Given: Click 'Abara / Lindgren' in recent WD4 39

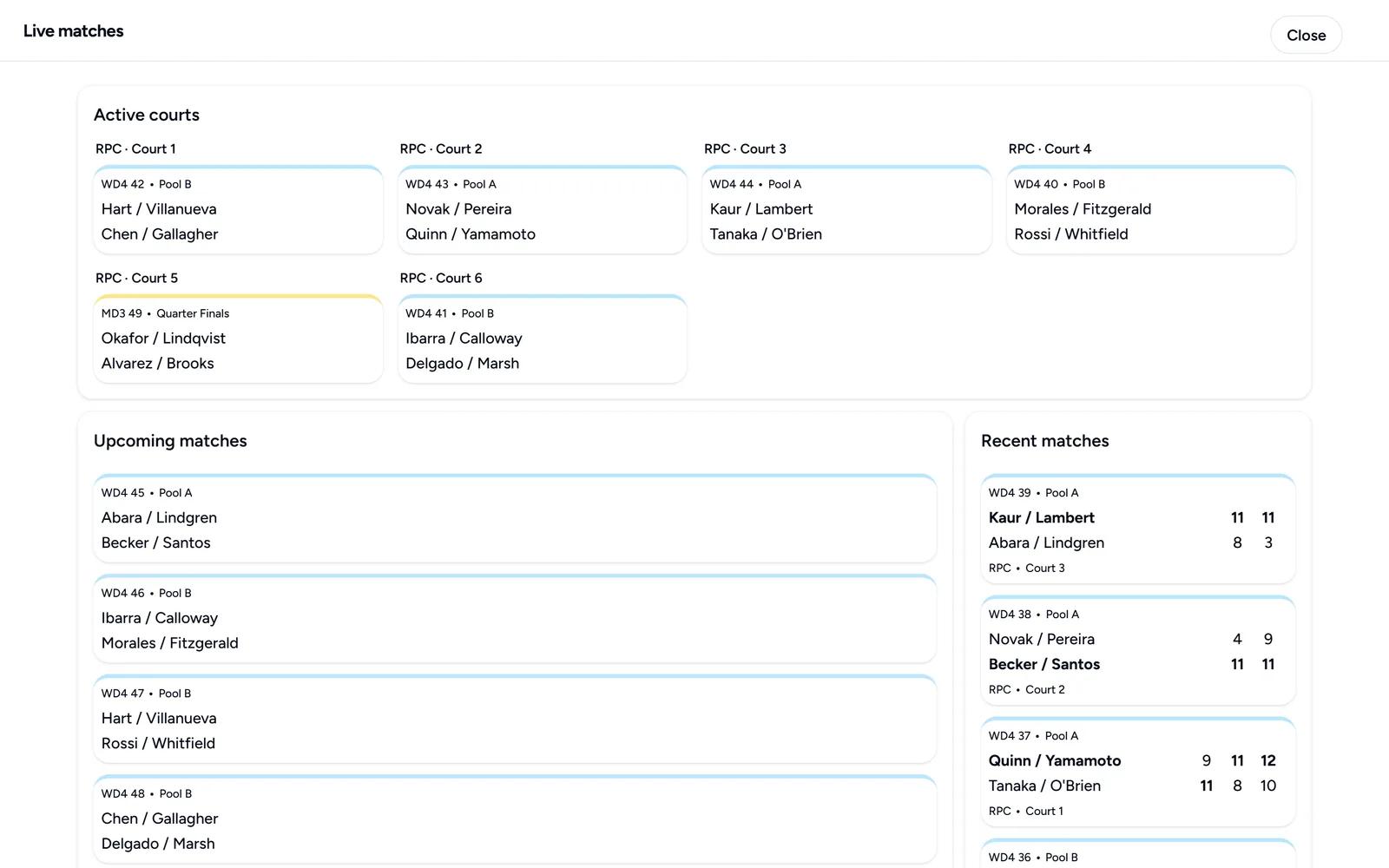Looking at the screenshot, I should (1047, 543).
